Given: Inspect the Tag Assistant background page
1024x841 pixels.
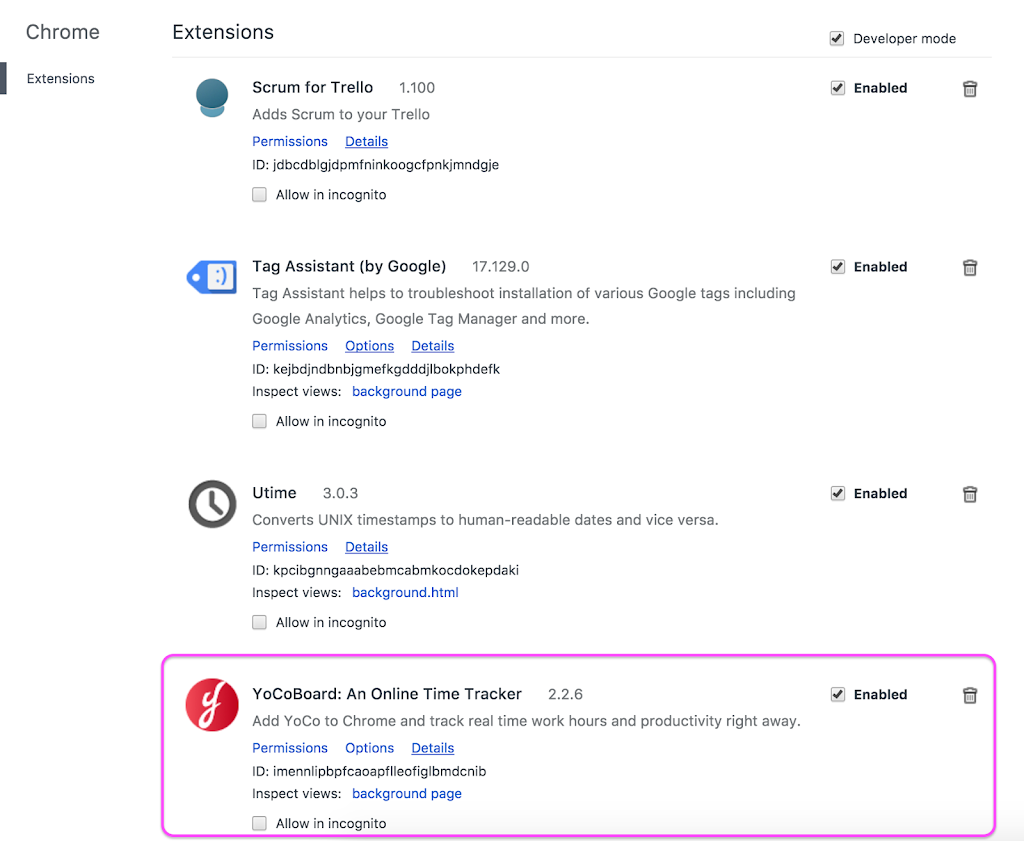Looking at the screenshot, I should click(x=407, y=392).
